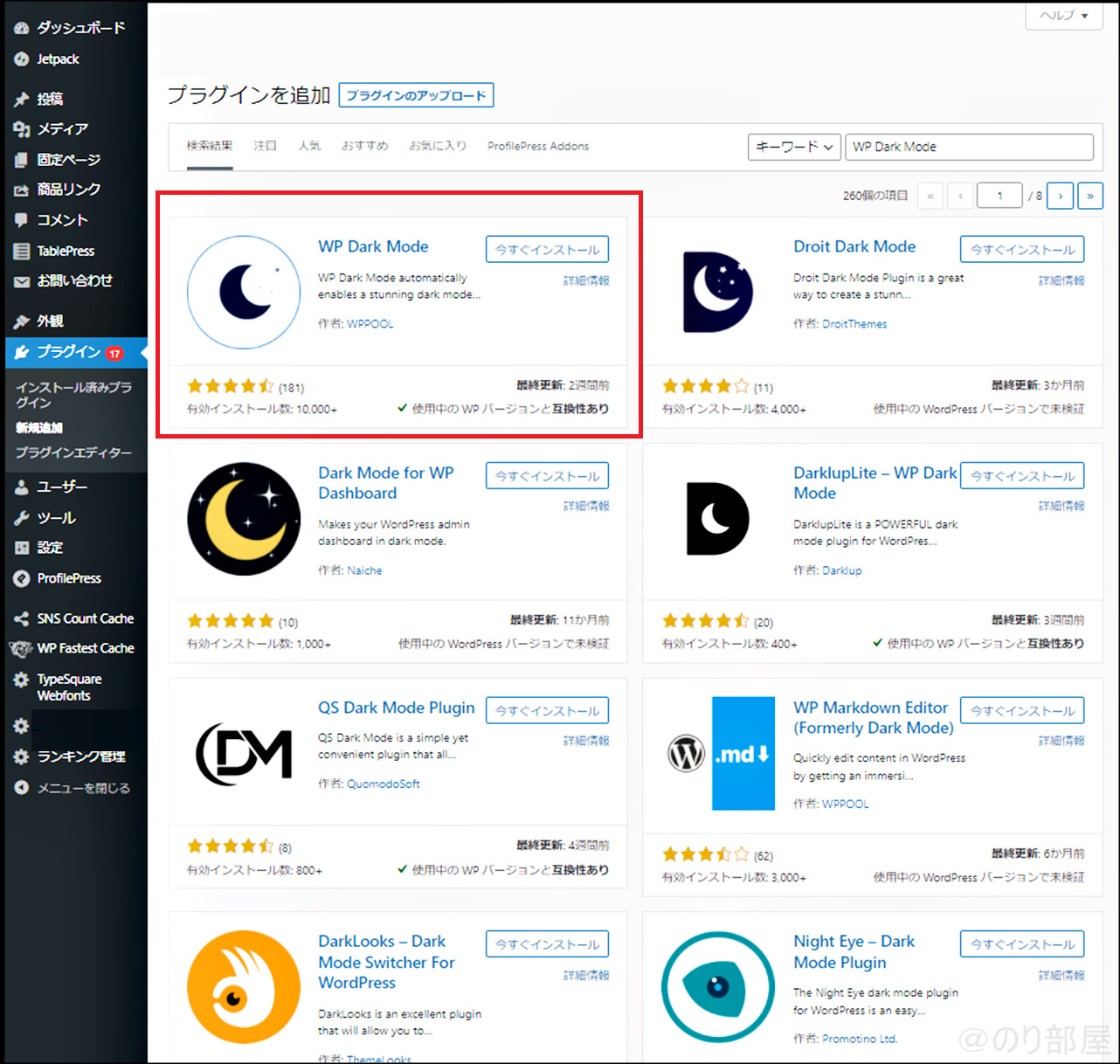Install WP Dark Mode with 今すぐインストール
This screenshot has height=1064, width=1120.
(547, 249)
